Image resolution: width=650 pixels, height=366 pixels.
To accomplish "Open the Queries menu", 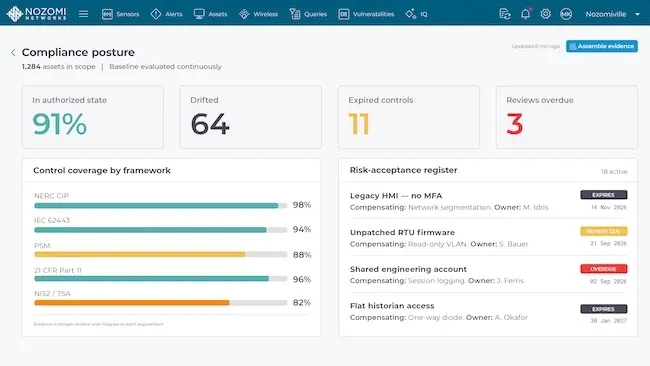I will click(308, 14).
